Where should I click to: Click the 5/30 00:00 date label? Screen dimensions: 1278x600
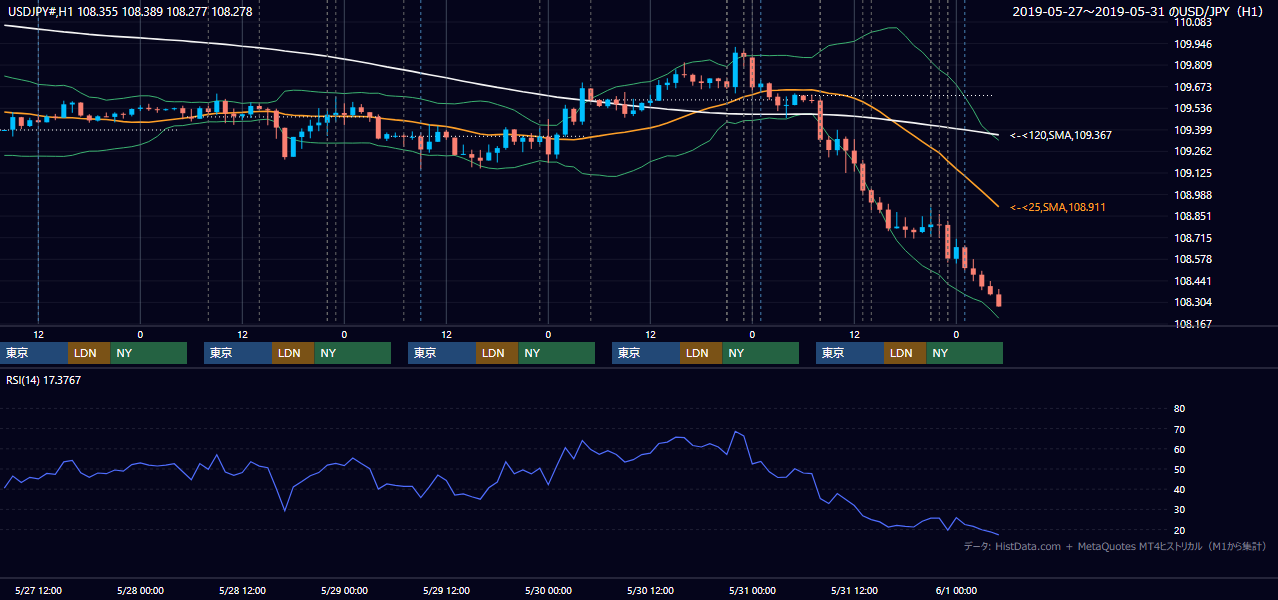(547, 590)
